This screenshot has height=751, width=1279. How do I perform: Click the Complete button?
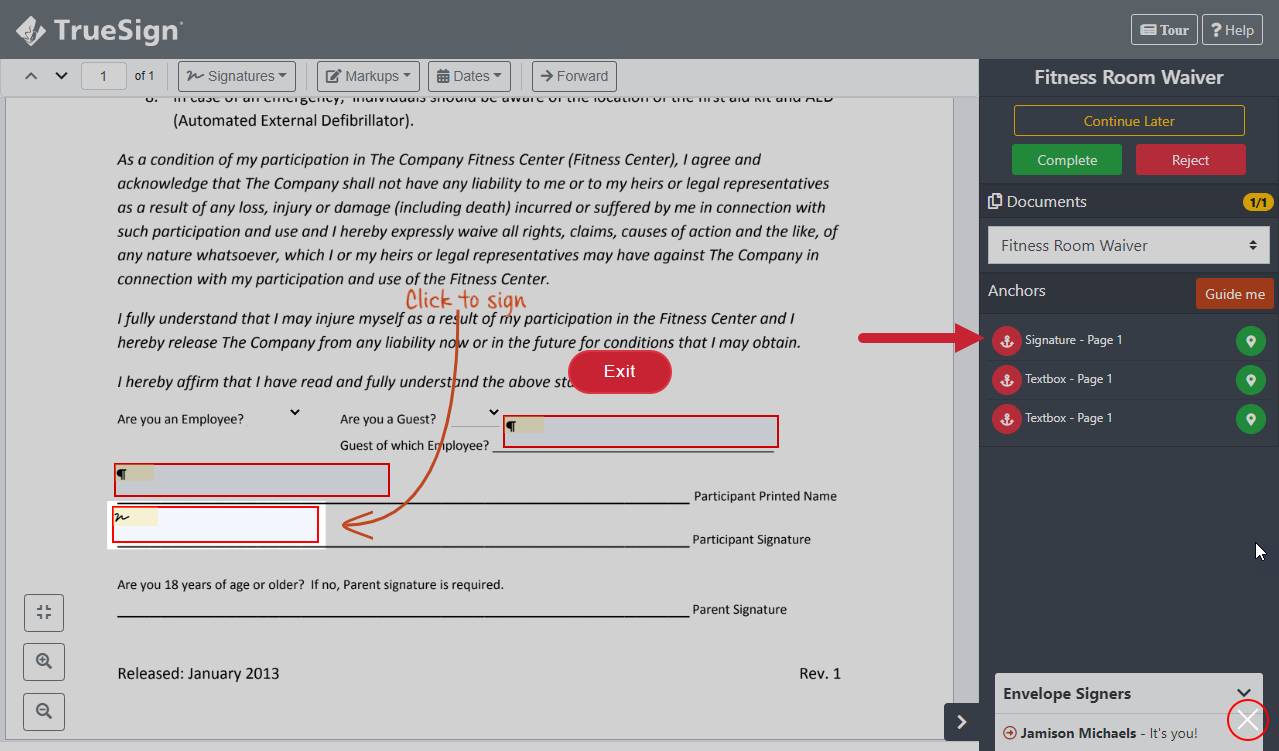[x=1066, y=159]
